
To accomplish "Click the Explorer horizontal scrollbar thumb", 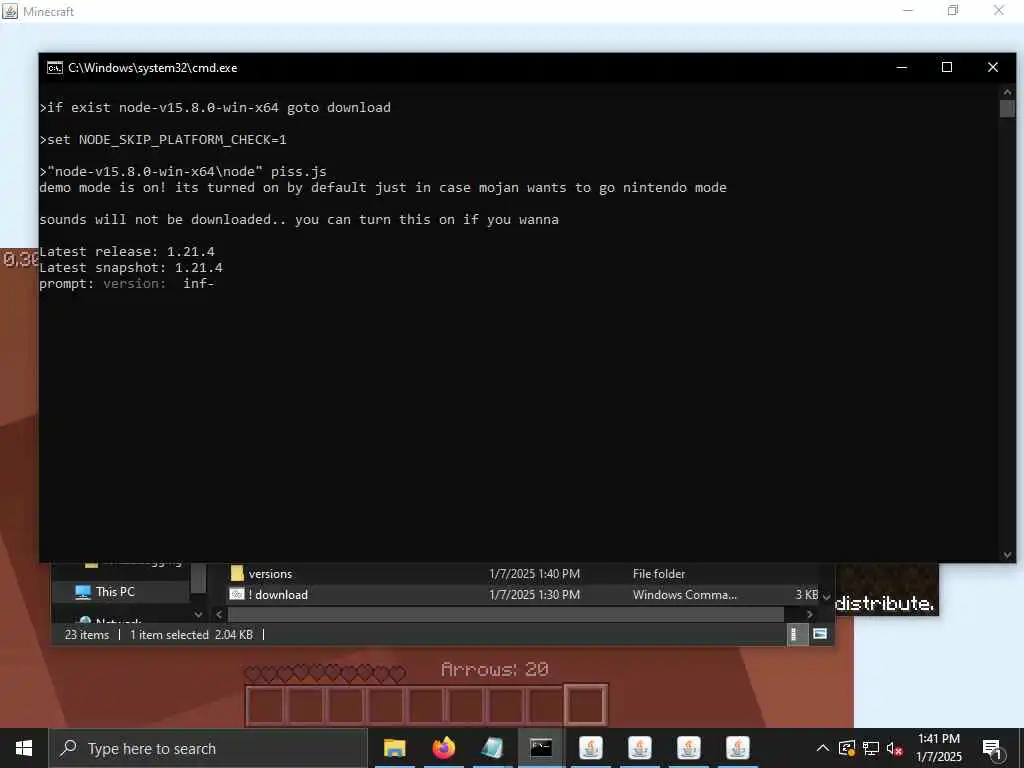I will click(505, 615).
